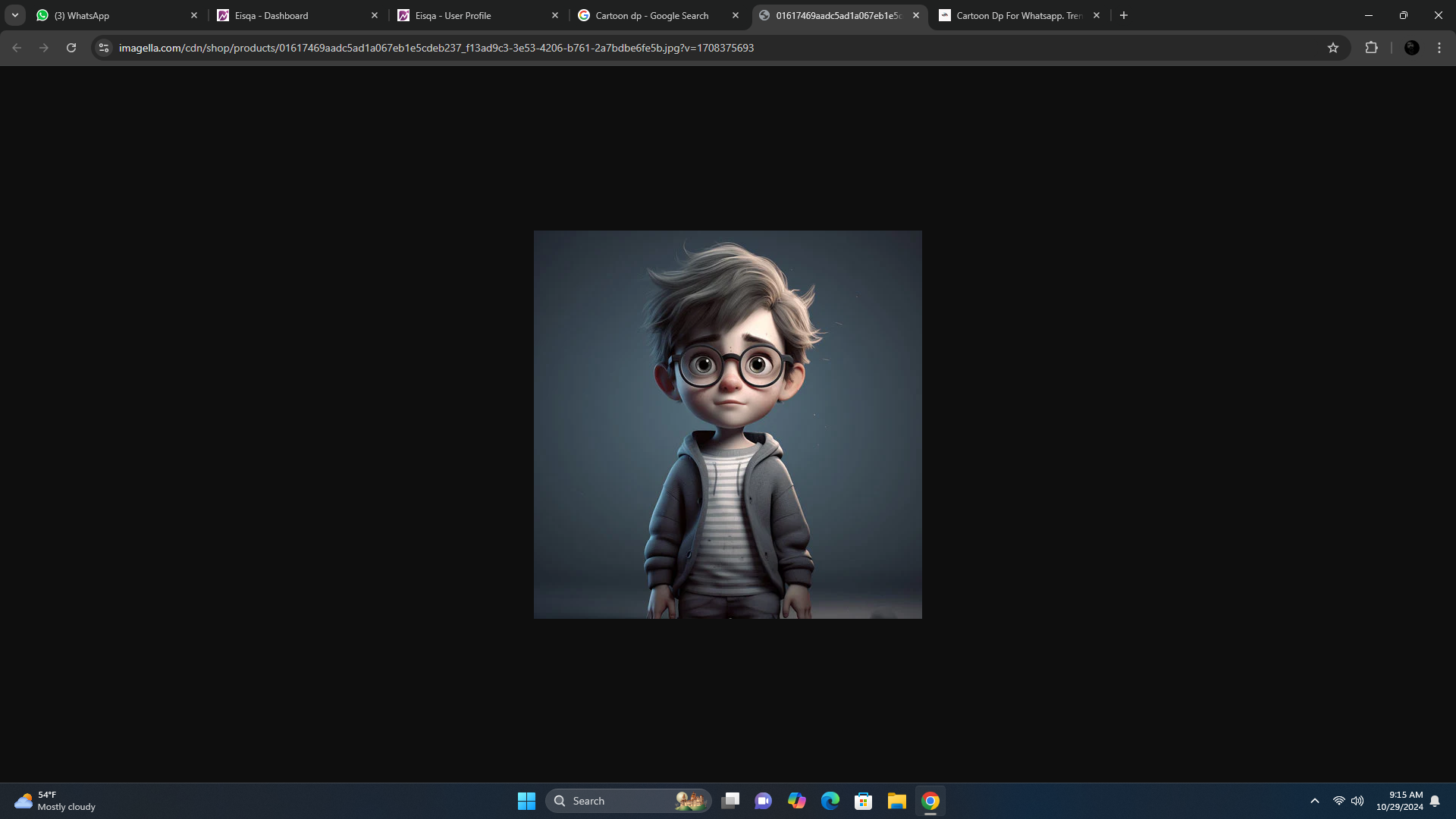
Task: Reload the current page
Action: coord(71,48)
